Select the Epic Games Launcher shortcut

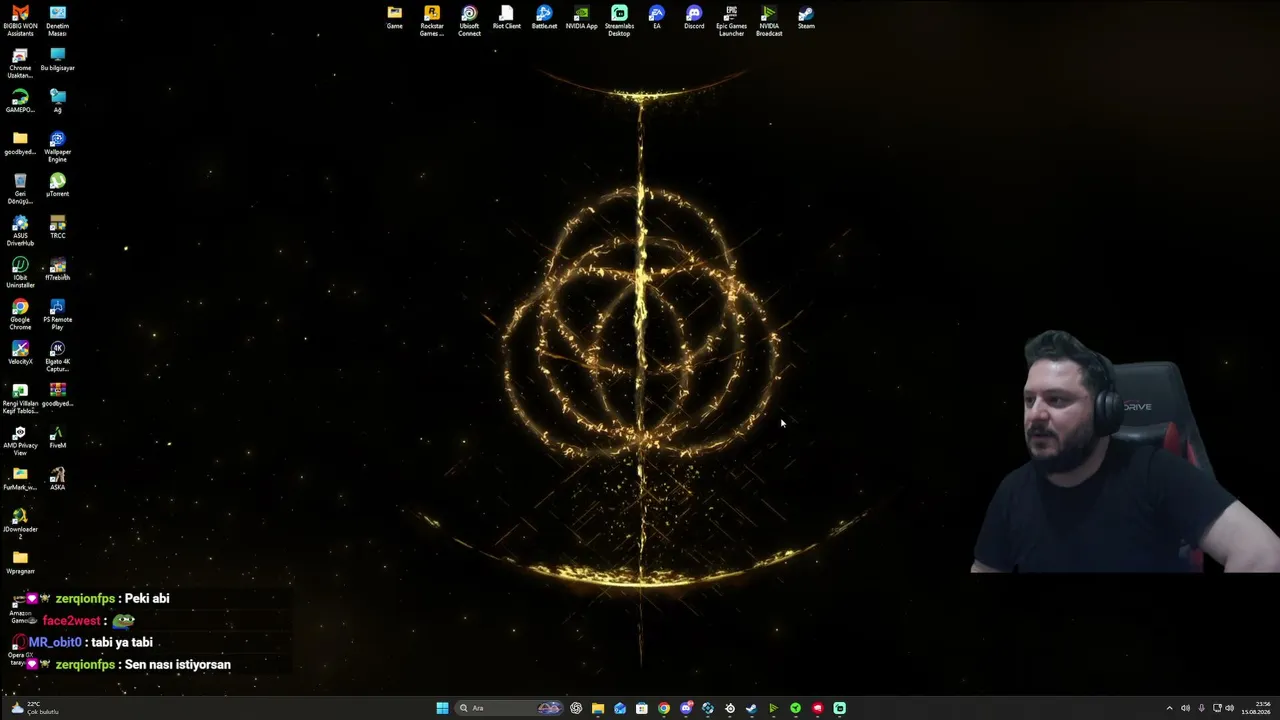point(731,21)
